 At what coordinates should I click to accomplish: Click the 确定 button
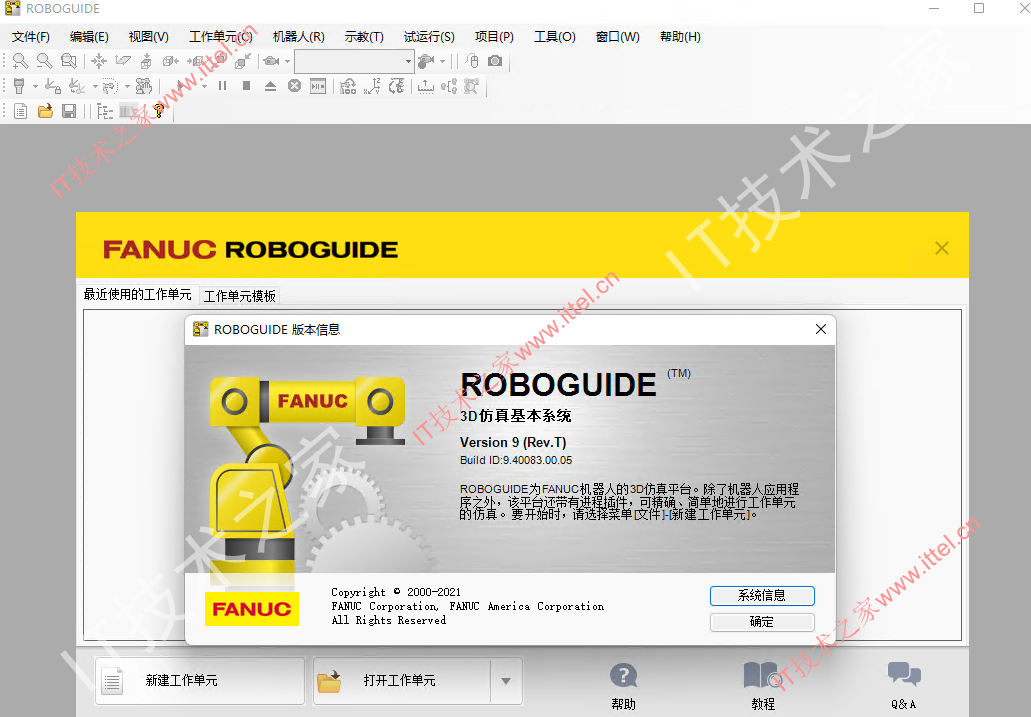point(762,622)
